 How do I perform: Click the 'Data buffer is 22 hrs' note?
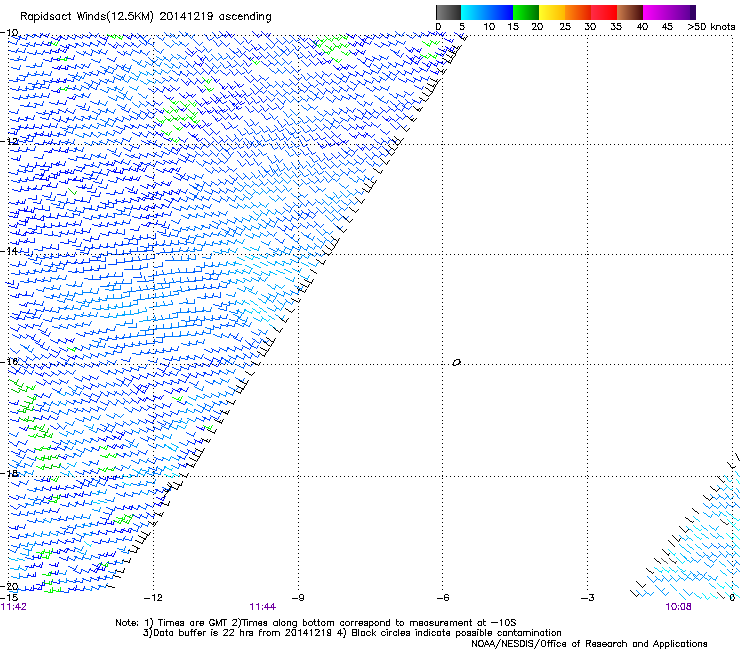pyautogui.click(x=206, y=633)
